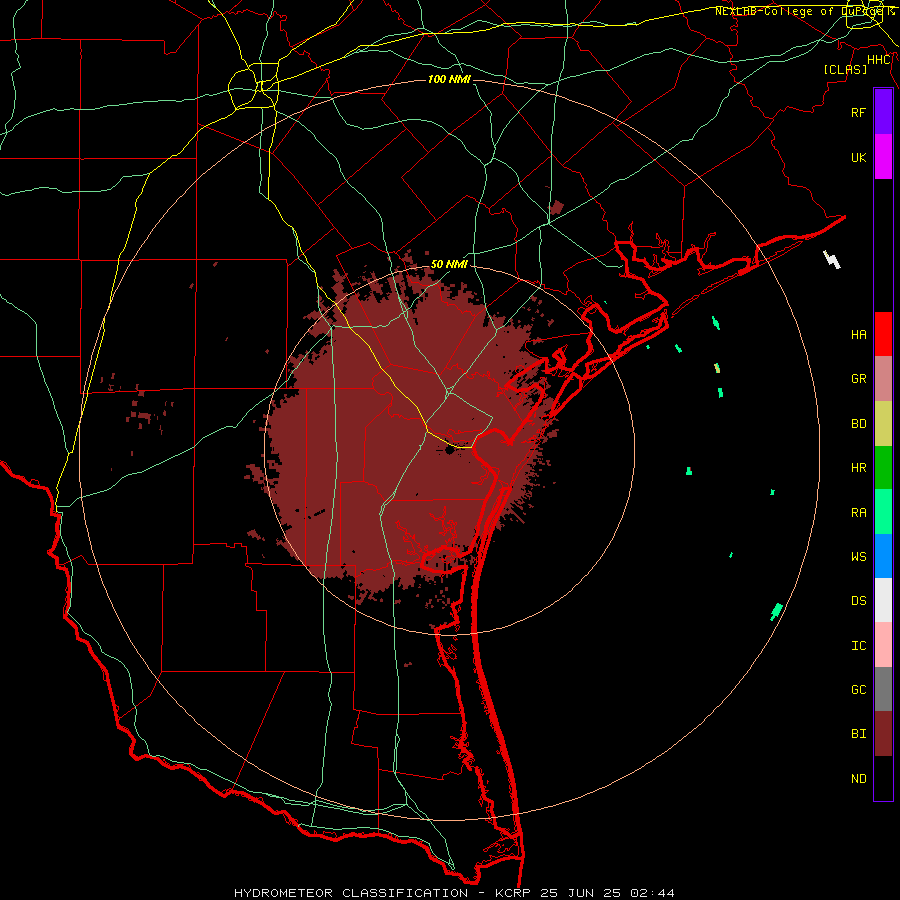
Task: Click the magenta UK color swatch
Action: [x=883, y=157]
